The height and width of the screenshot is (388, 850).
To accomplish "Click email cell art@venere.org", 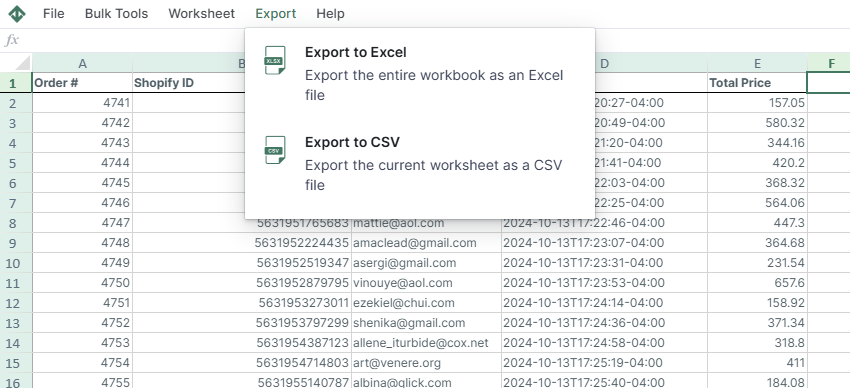I will coord(427,364).
